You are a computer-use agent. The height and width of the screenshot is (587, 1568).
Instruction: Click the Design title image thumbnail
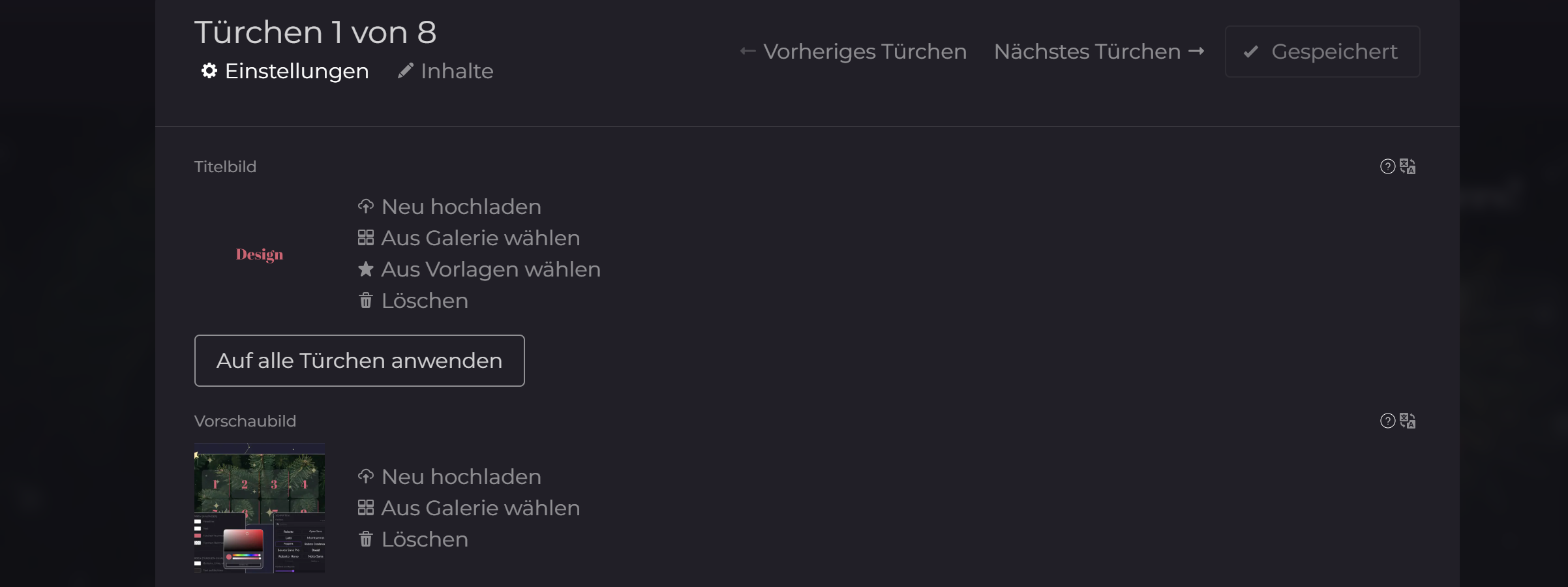pos(260,254)
